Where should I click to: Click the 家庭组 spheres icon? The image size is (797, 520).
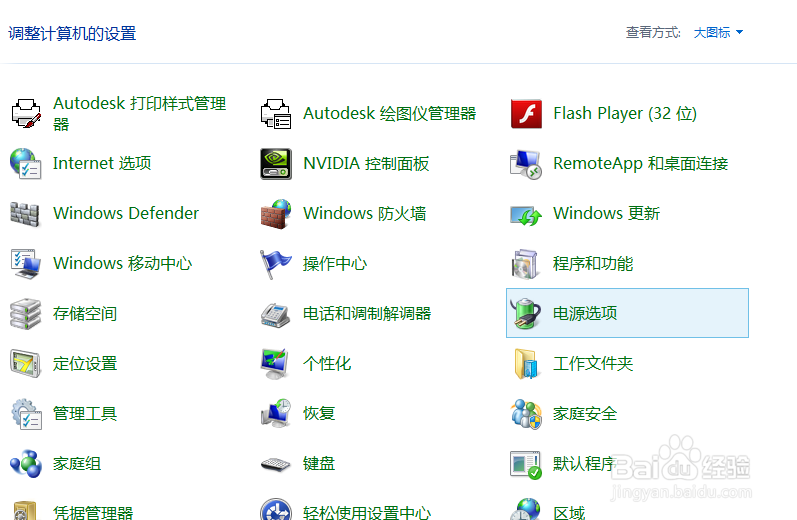pos(26,464)
